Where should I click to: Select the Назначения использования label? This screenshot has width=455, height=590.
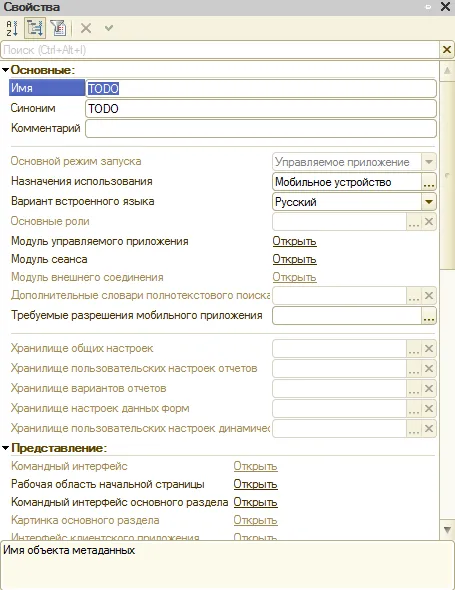[x=82, y=181]
